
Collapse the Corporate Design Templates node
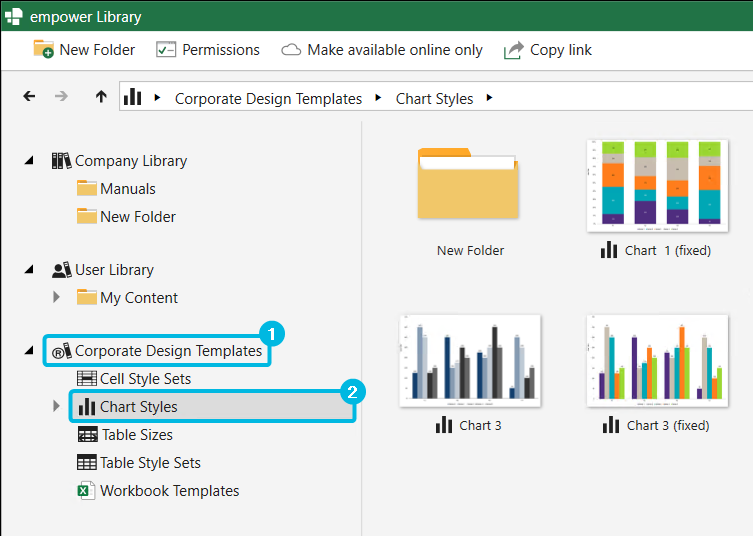tap(30, 351)
